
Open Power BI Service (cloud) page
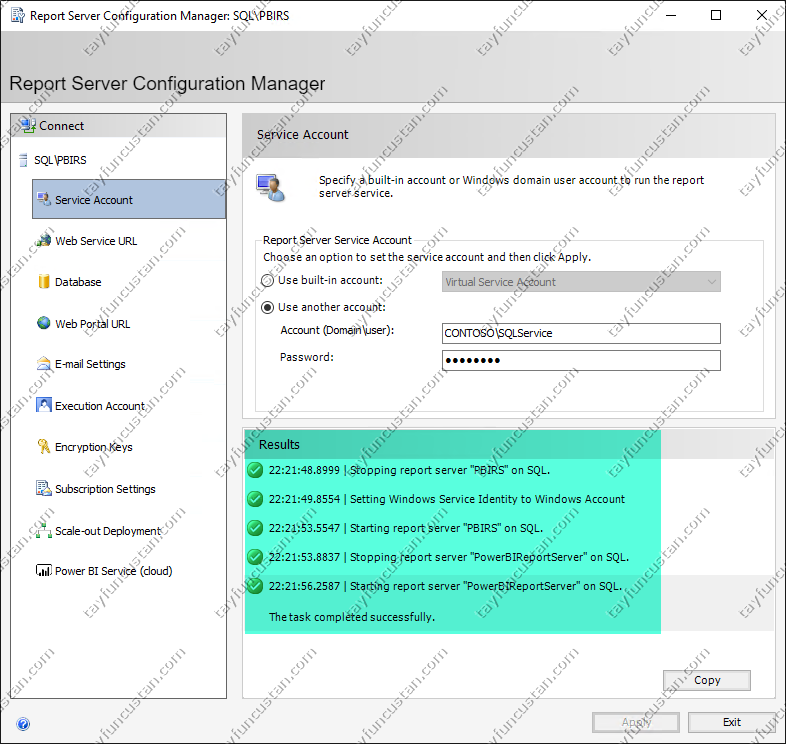(113, 571)
